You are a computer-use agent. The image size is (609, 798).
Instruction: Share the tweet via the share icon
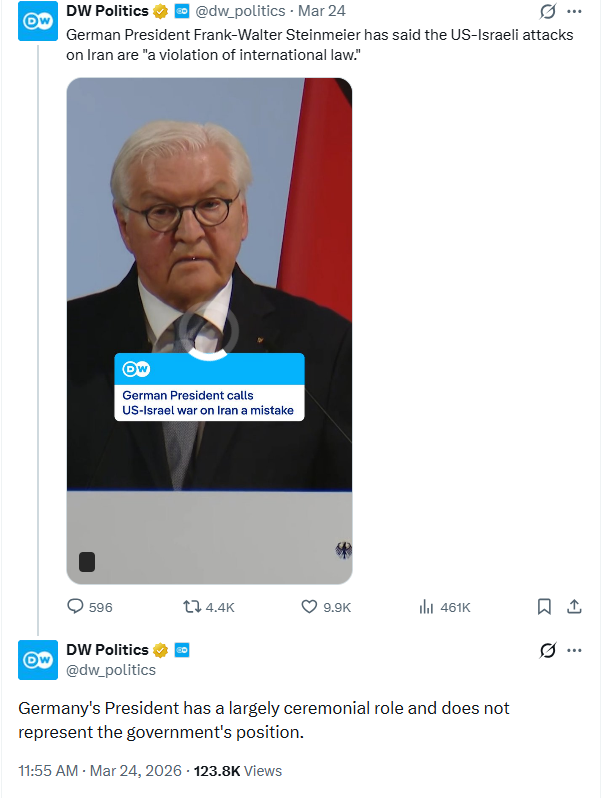click(x=574, y=606)
